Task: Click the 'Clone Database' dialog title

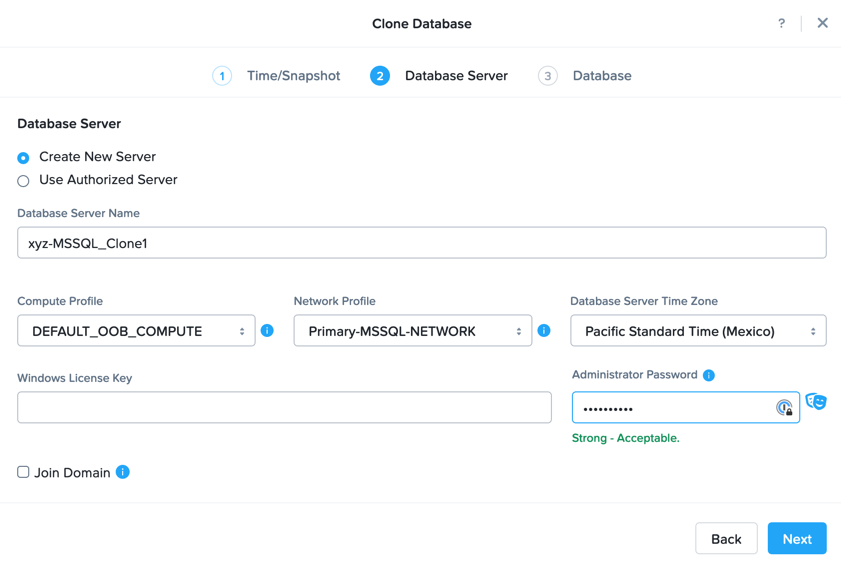Action: pyautogui.click(x=422, y=24)
